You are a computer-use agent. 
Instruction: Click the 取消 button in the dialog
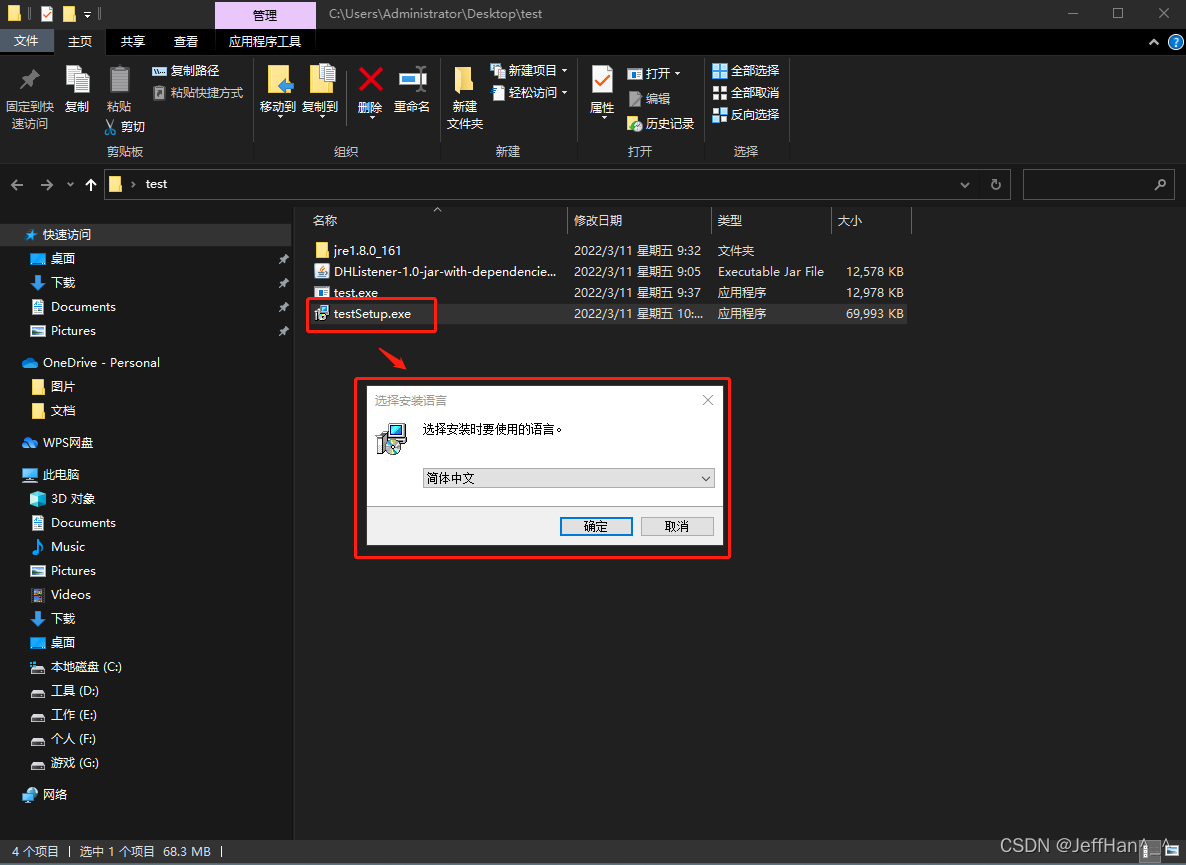677,525
